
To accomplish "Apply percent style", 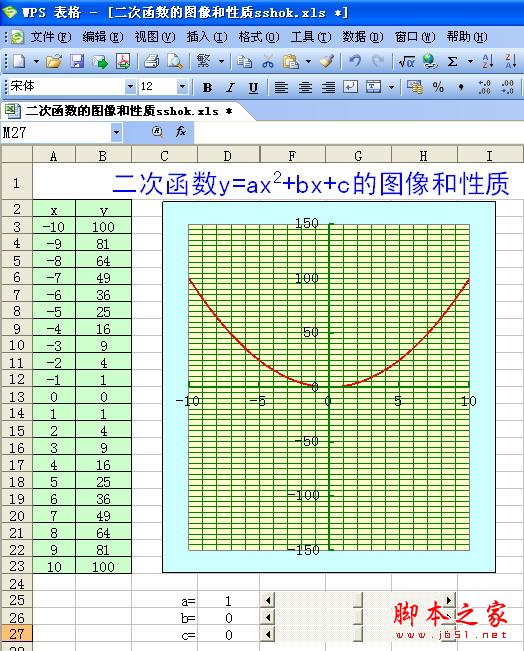I will 438,87.
